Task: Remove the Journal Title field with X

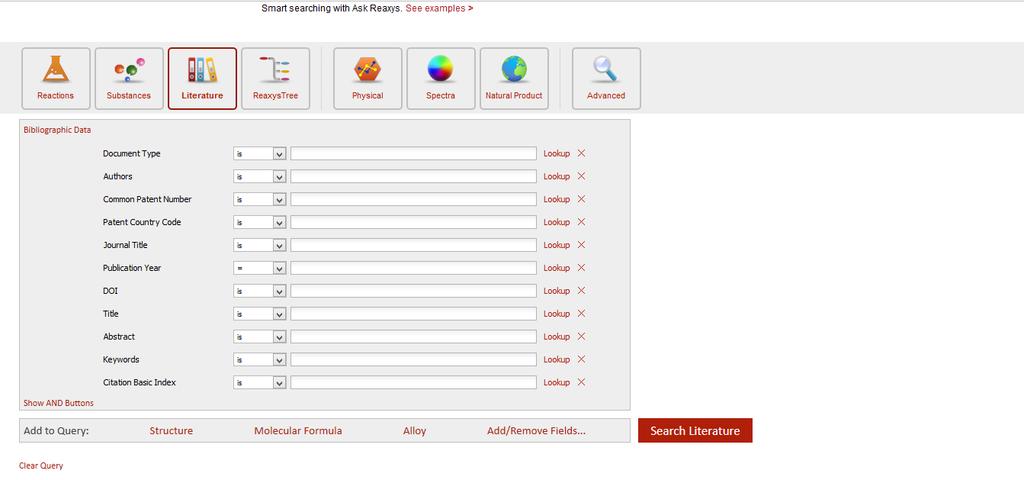Action: coord(581,245)
